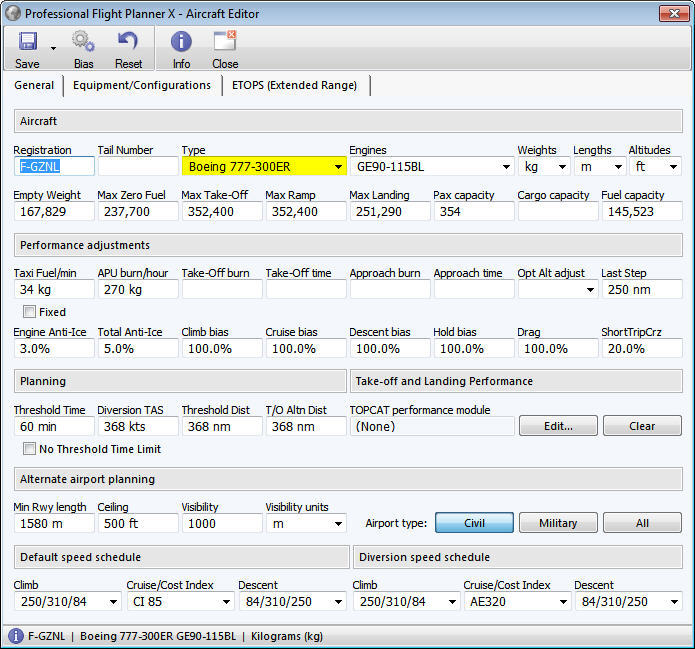Click the Engine Anti-Ice field

point(54,348)
